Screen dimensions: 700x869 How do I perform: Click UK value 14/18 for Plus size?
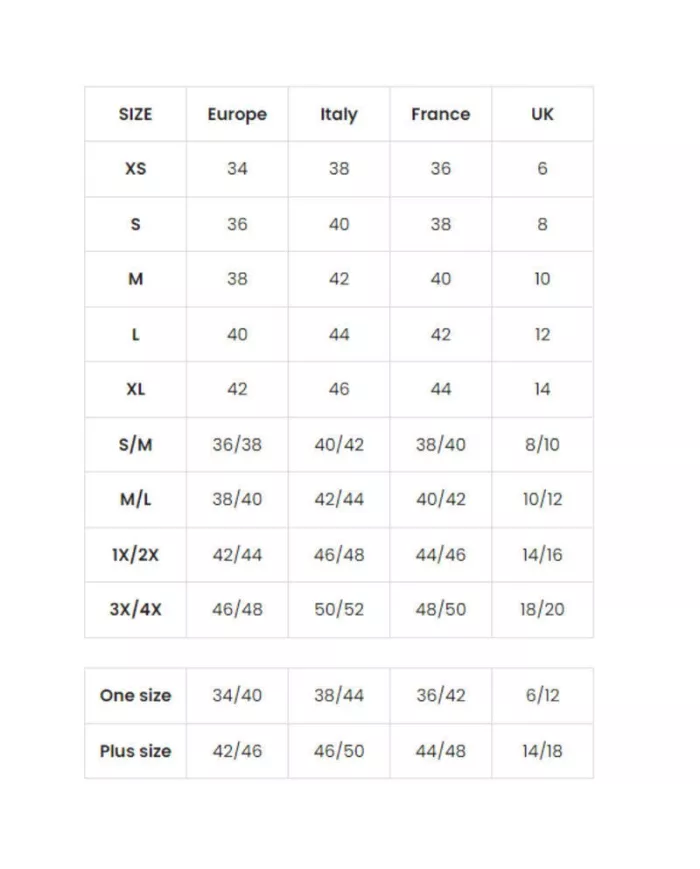pos(542,751)
